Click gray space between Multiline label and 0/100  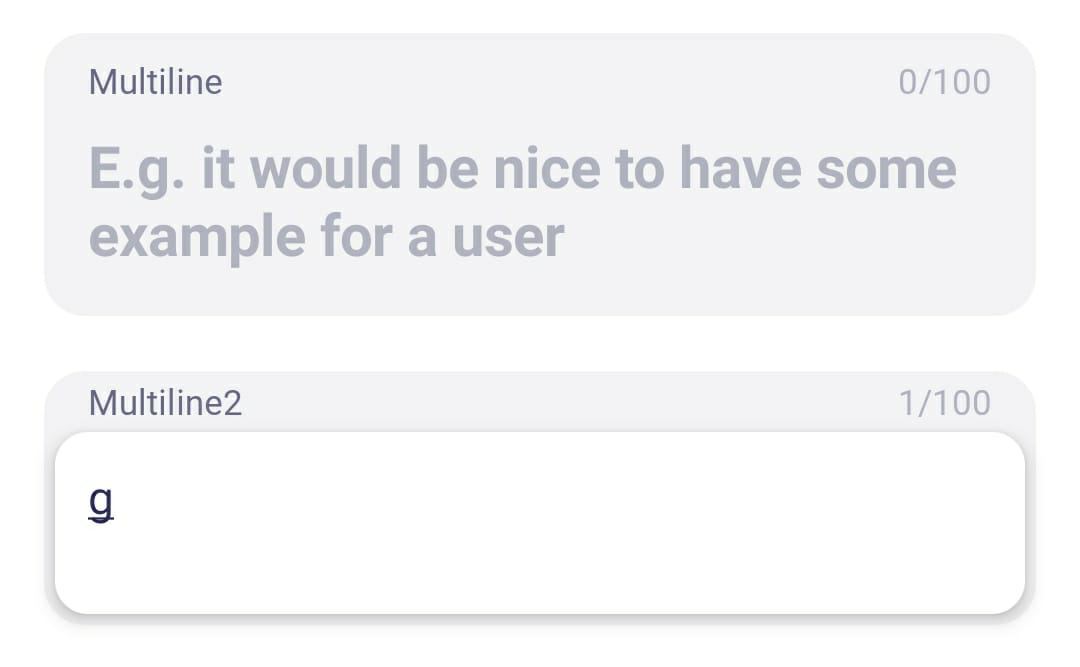(x=560, y=82)
